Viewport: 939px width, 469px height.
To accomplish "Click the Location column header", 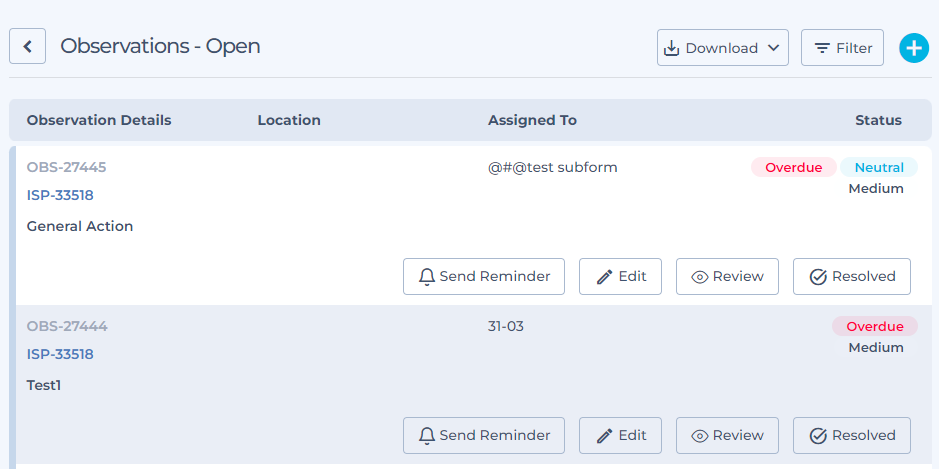I will click(x=289, y=120).
